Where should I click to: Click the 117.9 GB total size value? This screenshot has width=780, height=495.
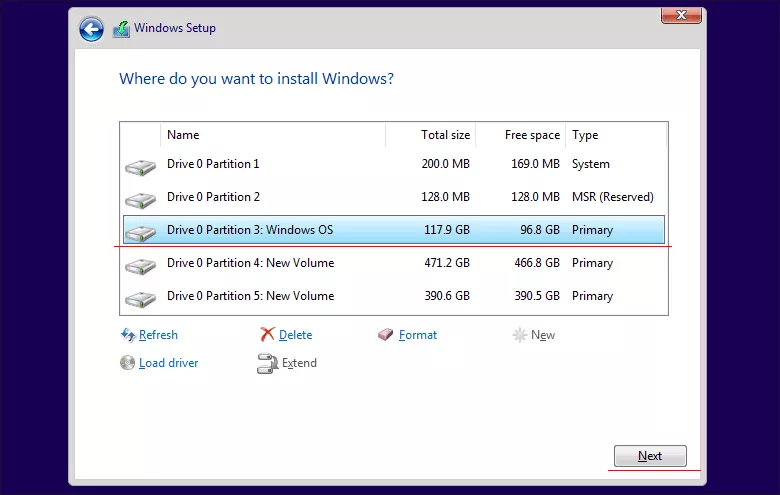pos(447,230)
